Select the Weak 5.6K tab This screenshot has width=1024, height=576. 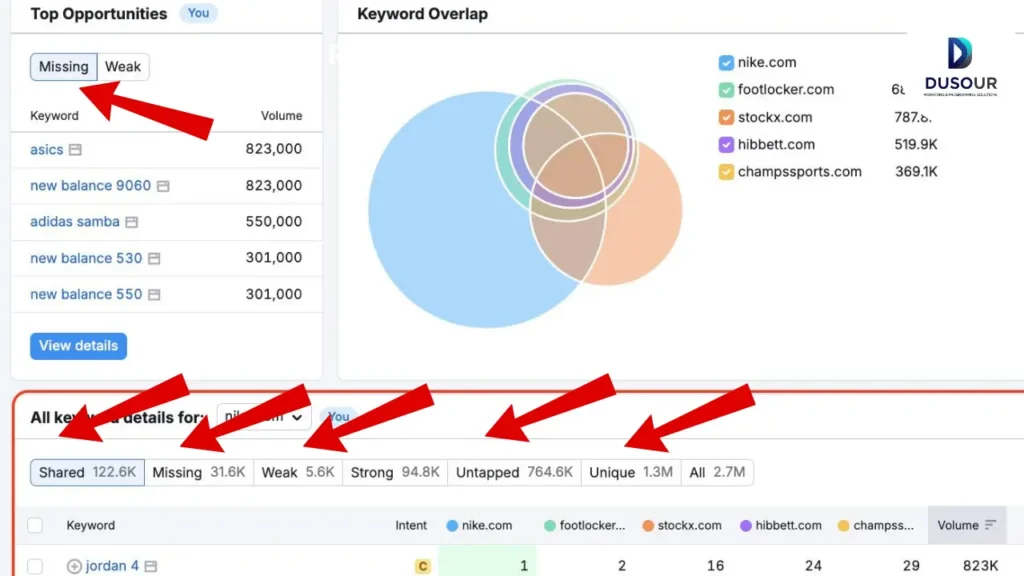click(298, 472)
